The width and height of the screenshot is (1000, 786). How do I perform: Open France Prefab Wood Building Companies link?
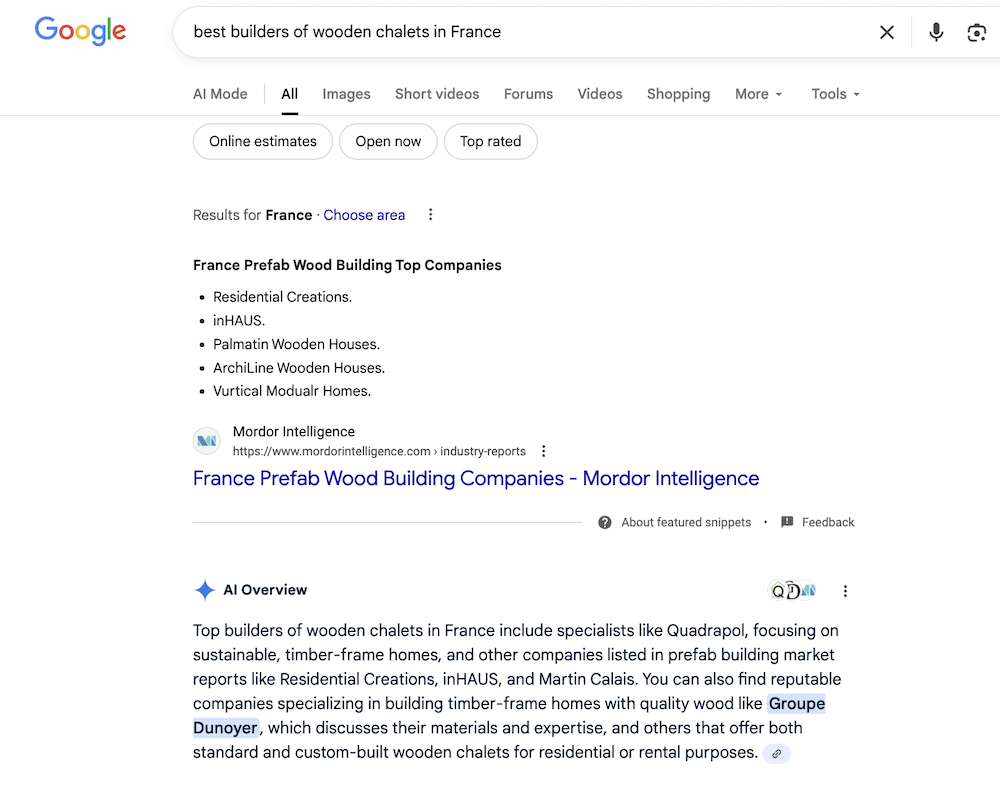476,479
